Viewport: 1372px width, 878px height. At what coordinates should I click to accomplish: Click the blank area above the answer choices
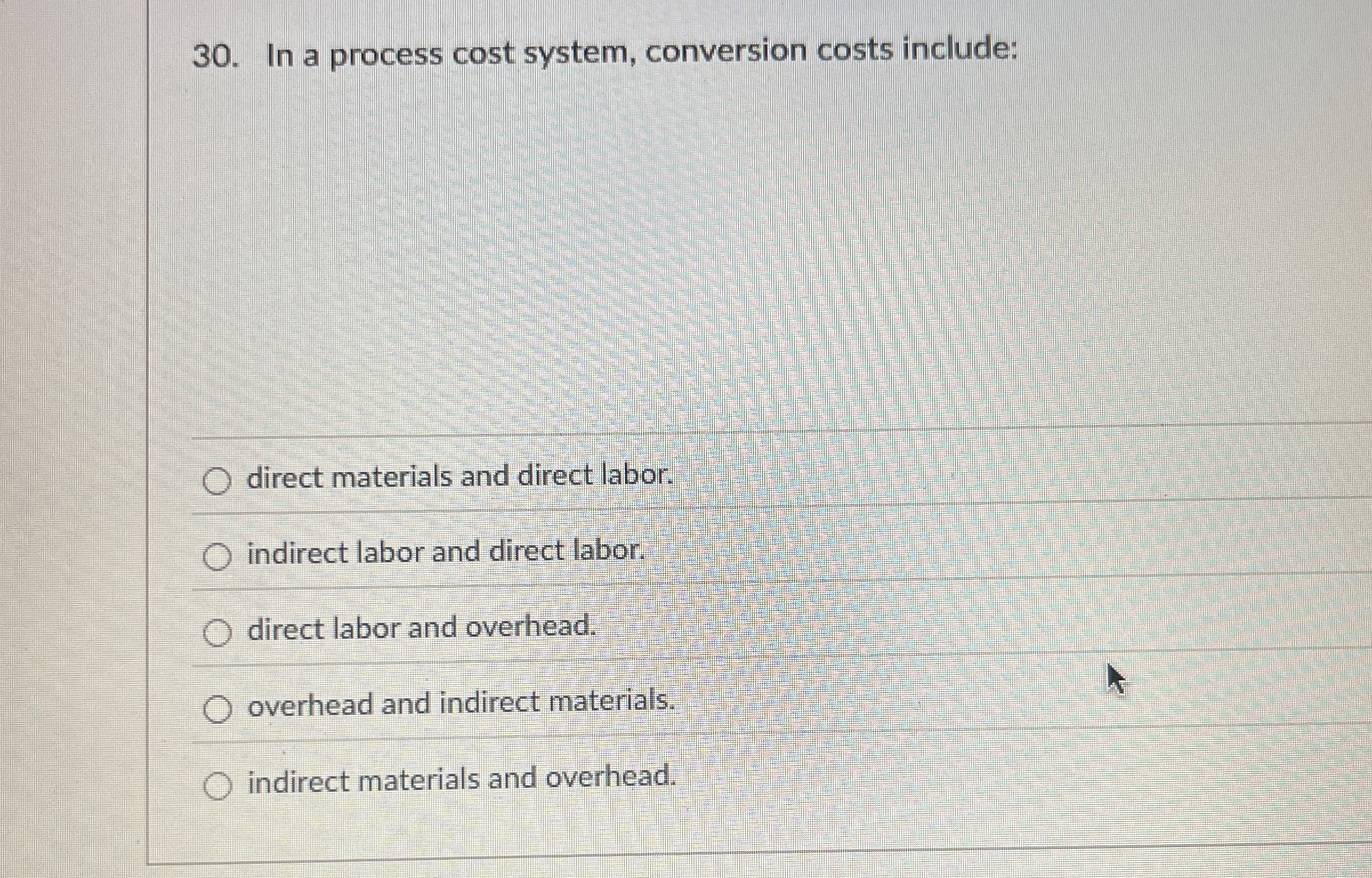(685, 257)
